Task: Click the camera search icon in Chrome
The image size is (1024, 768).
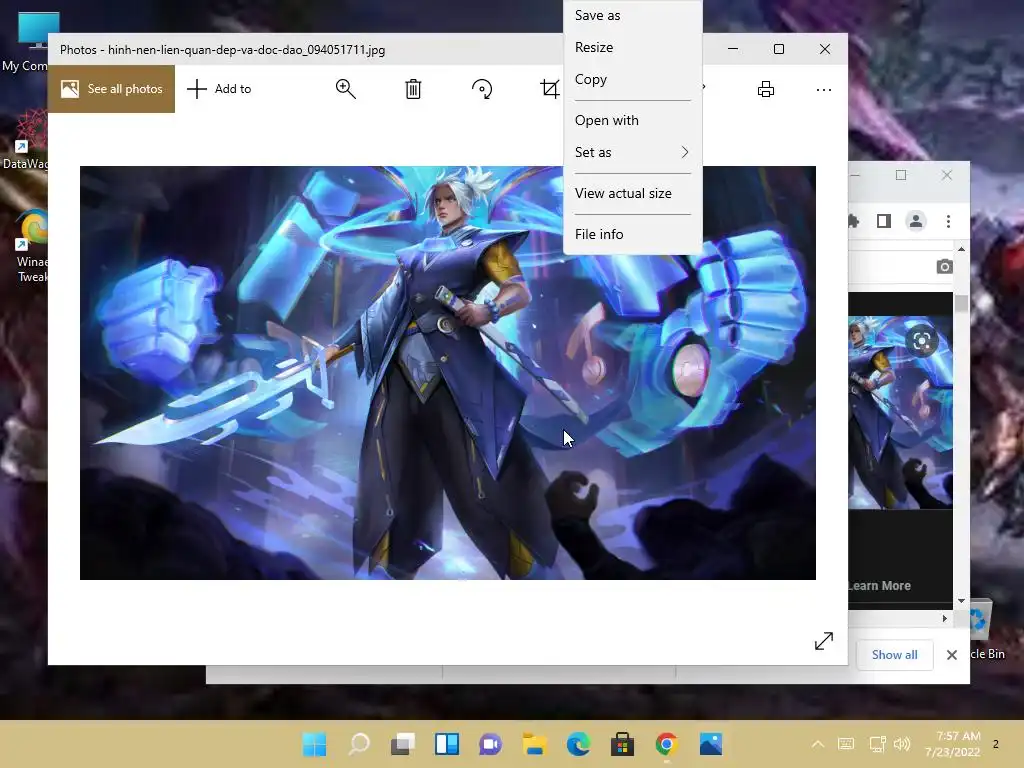Action: click(944, 266)
